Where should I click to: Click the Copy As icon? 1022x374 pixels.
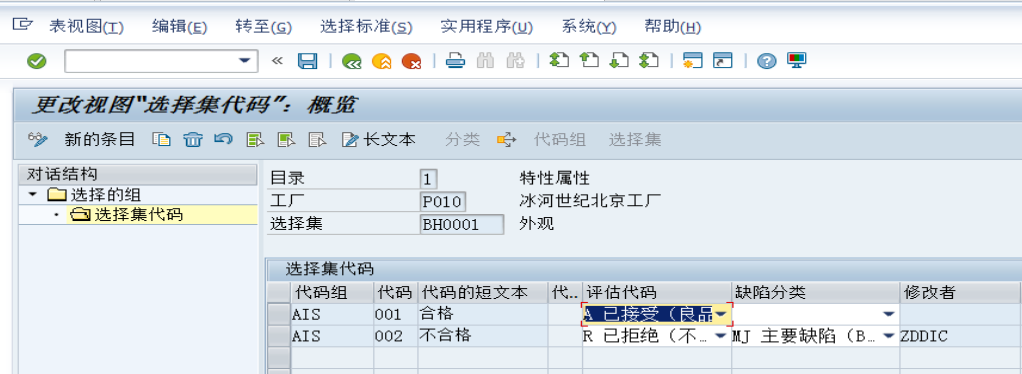pos(161,139)
